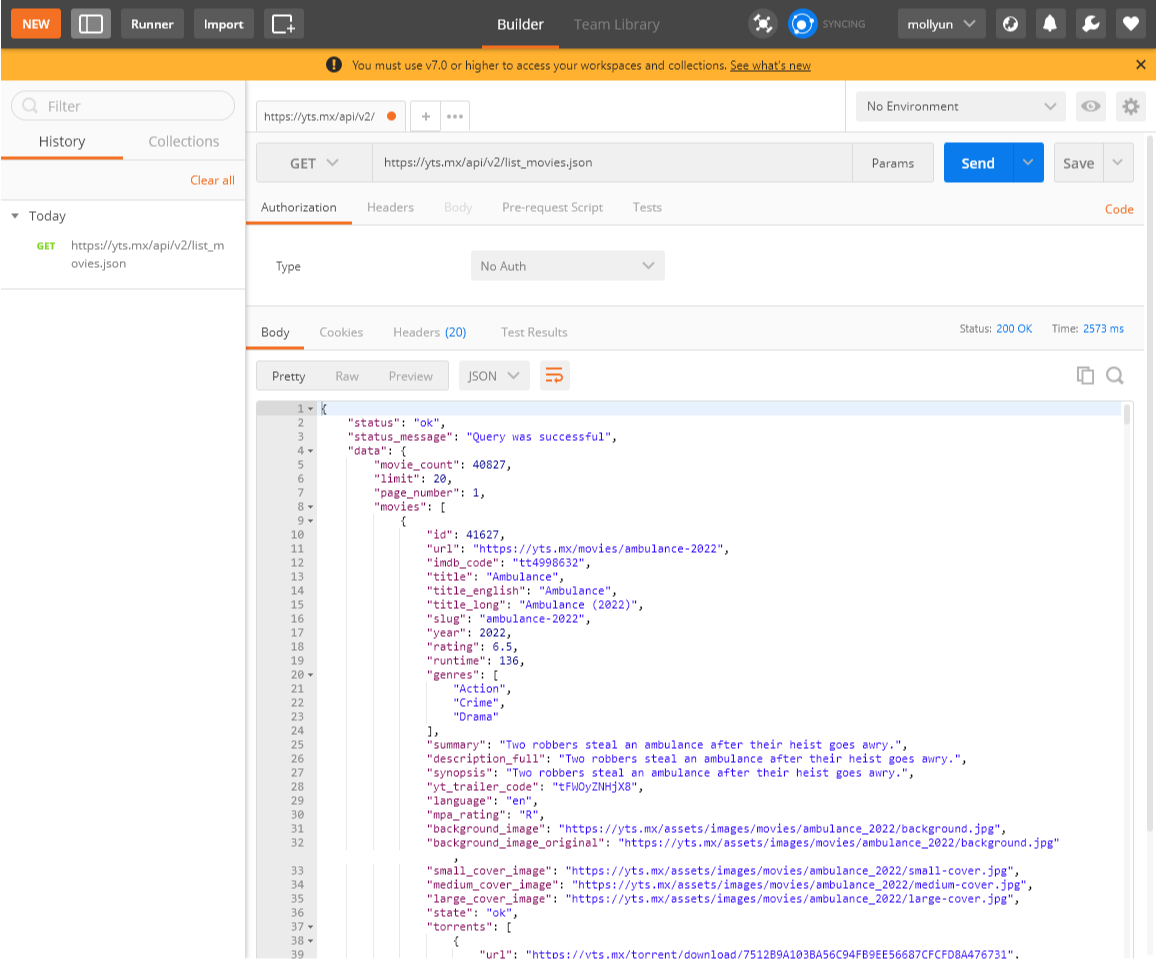The height and width of the screenshot is (959, 1157).
Task: Open the Send button dropdown arrow
Action: (x=1028, y=162)
